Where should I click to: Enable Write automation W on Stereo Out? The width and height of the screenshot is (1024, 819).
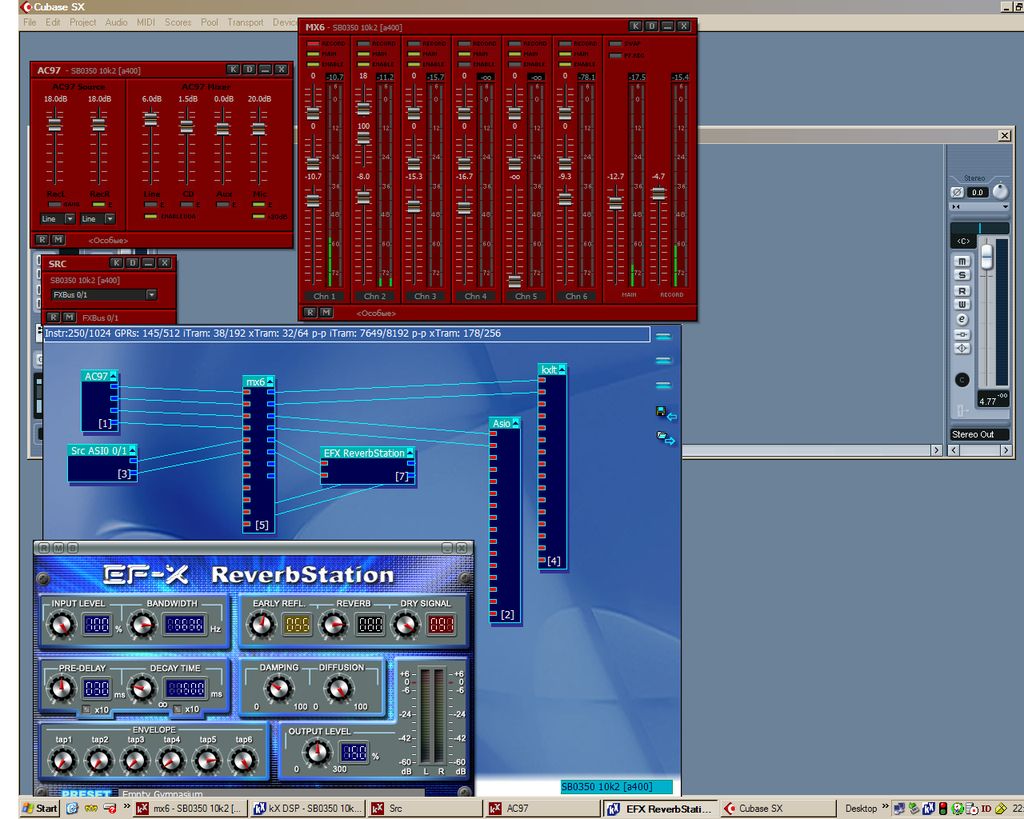962,304
